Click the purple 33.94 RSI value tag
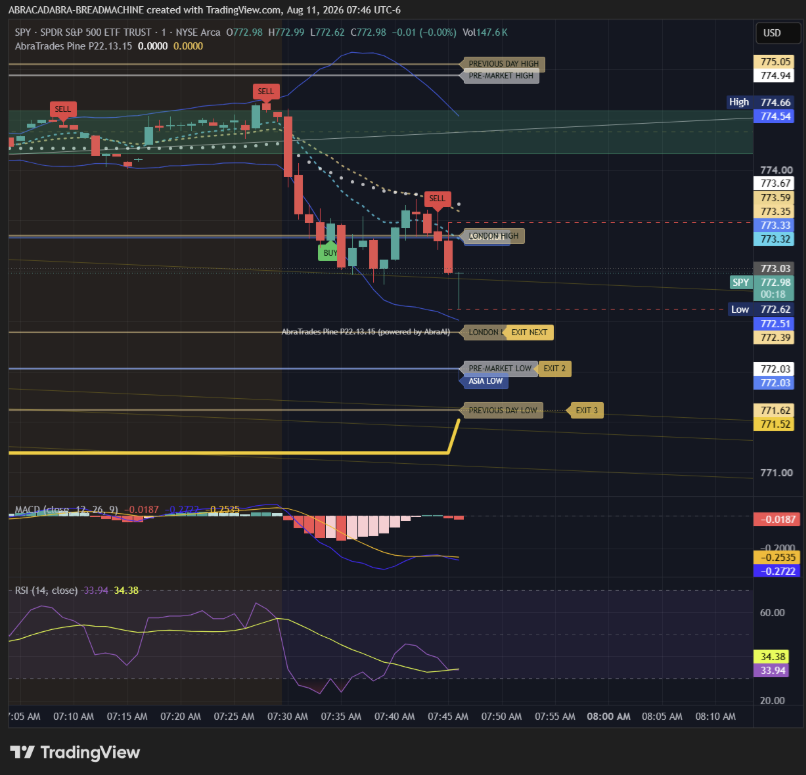 (771, 671)
